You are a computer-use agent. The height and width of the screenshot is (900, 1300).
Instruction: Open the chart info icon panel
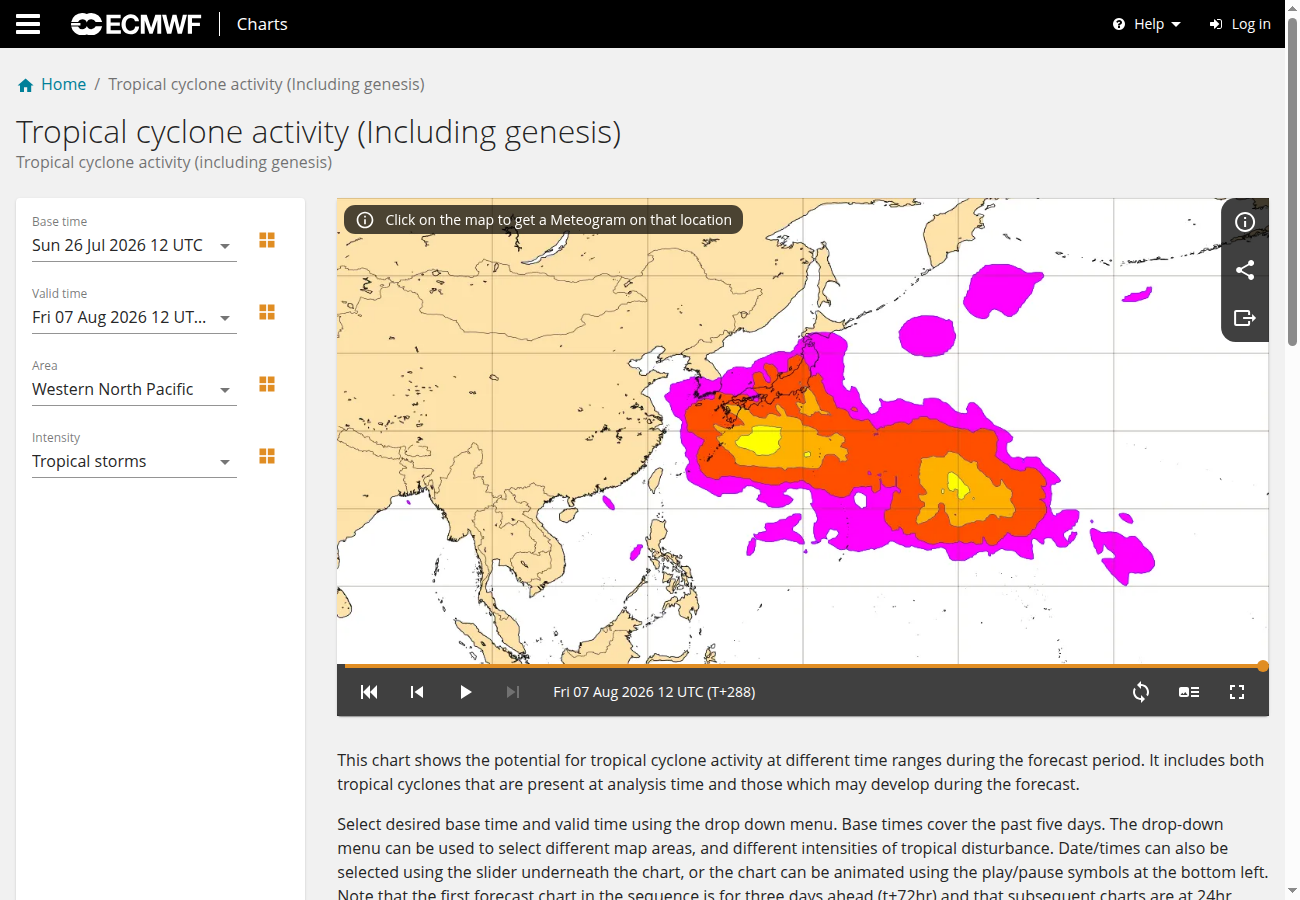click(x=1245, y=222)
